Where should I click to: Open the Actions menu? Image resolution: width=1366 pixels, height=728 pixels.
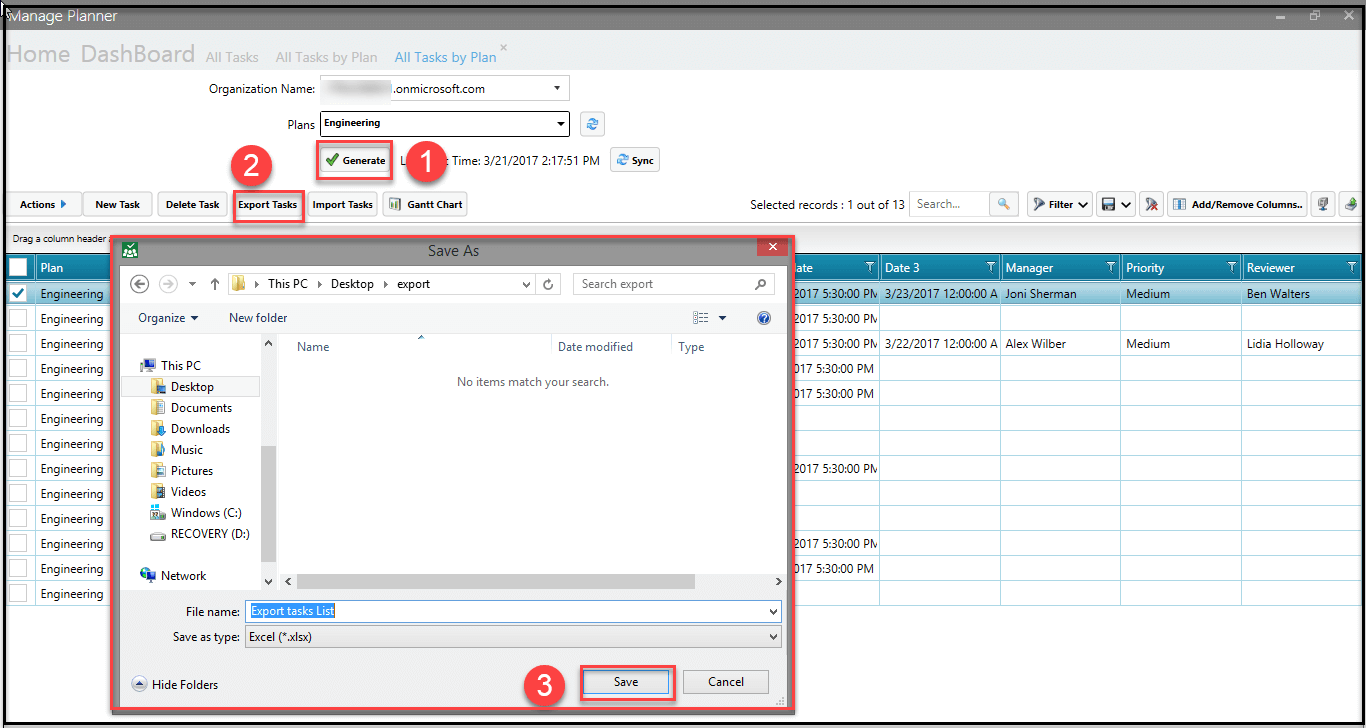click(x=43, y=204)
